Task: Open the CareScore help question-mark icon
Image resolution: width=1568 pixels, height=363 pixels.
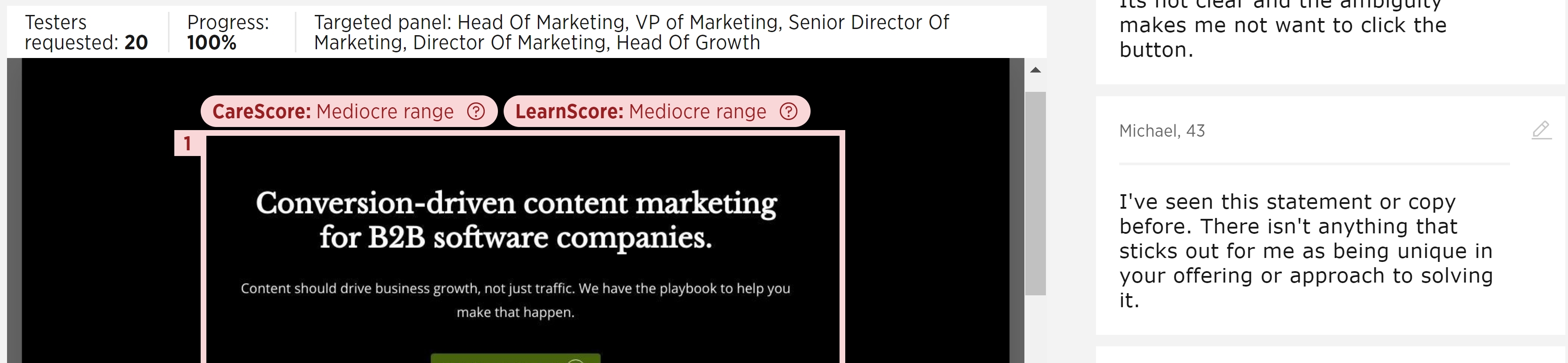Action: [x=476, y=112]
